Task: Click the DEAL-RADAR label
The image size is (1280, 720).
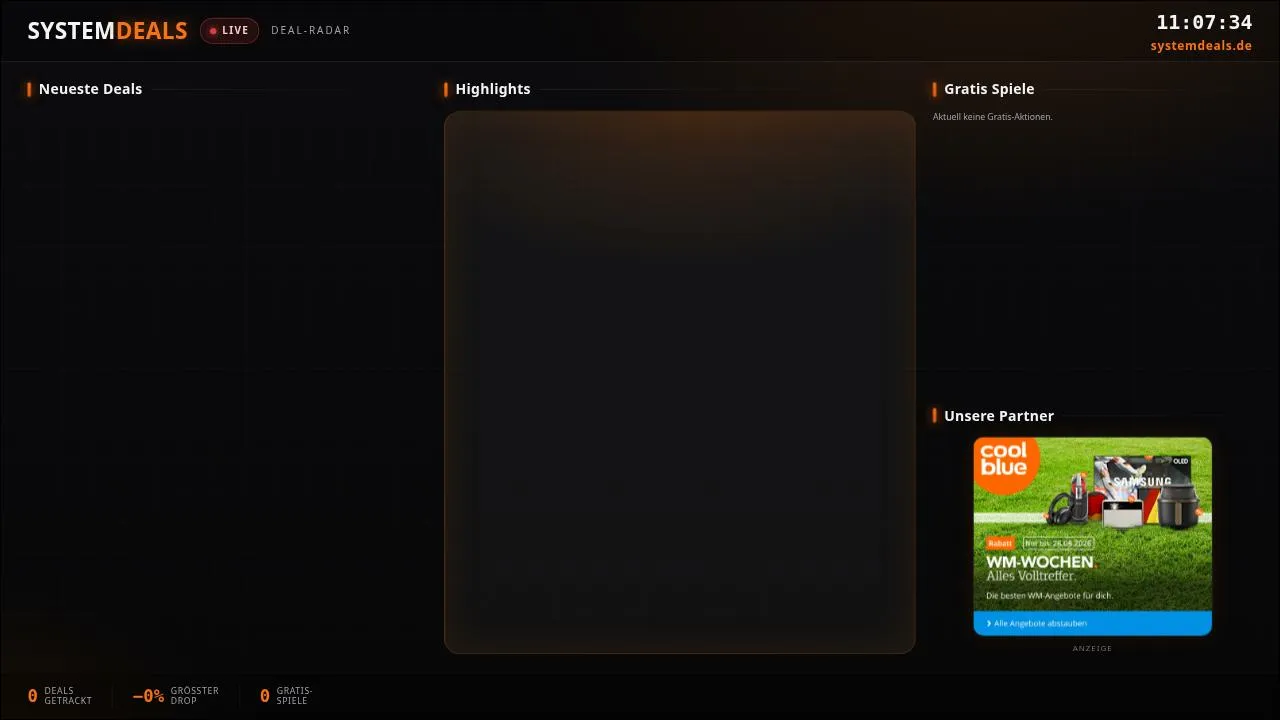Action: (x=311, y=31)
